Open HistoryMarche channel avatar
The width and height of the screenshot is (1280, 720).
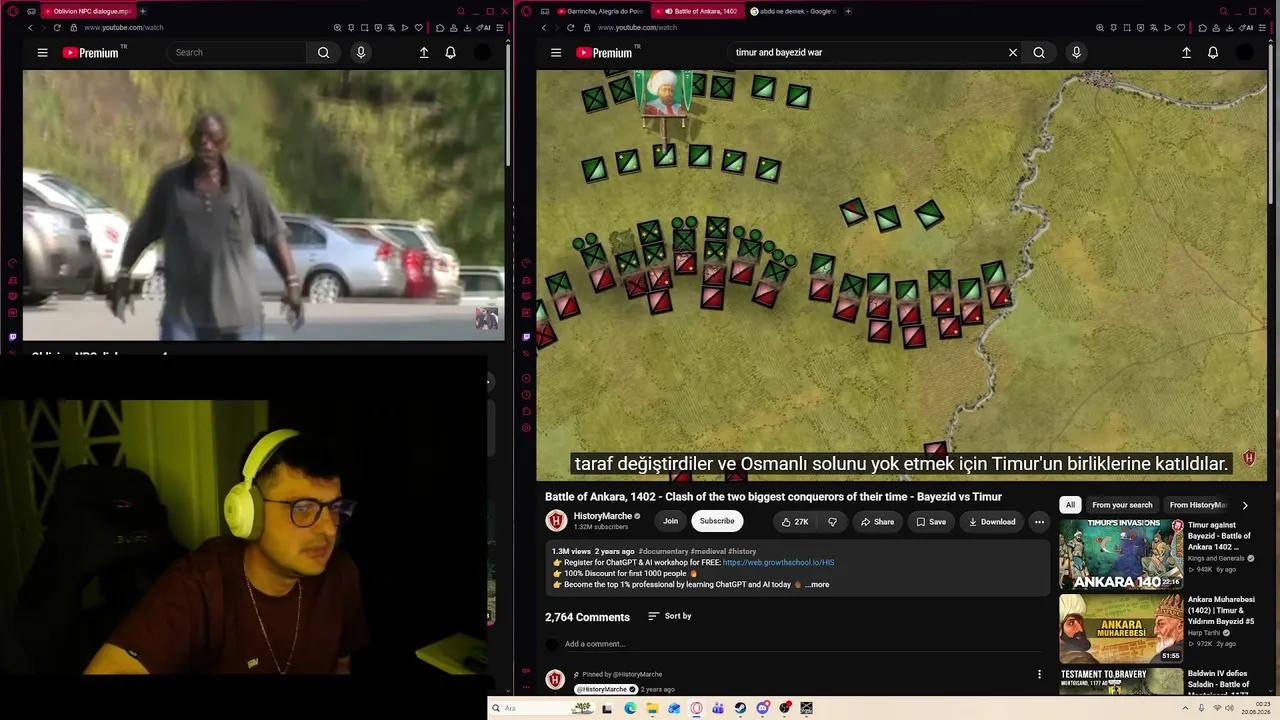coord(556,521)
